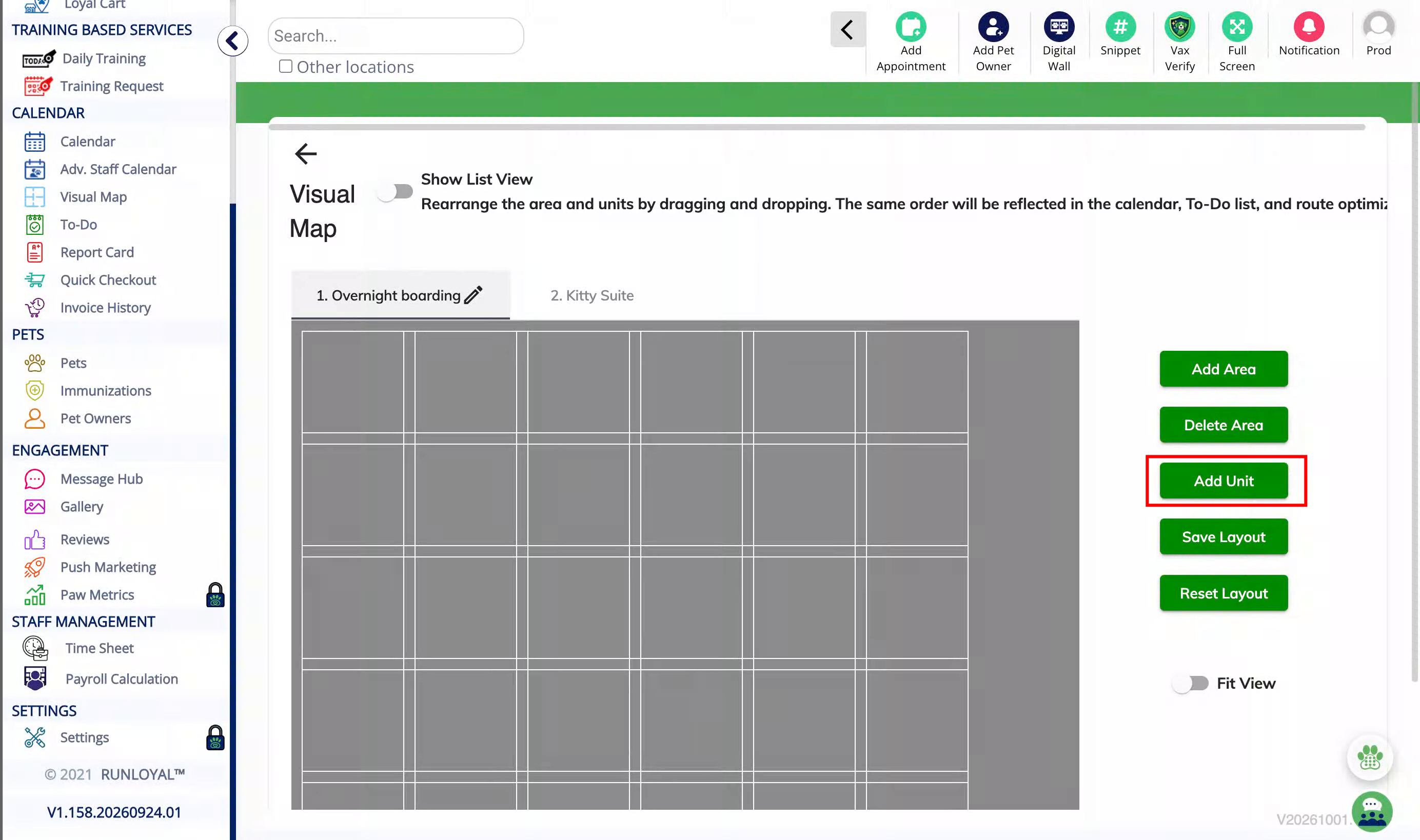
Task: Switch to the Kitty Suite tab
Action: tap(591, 295)
